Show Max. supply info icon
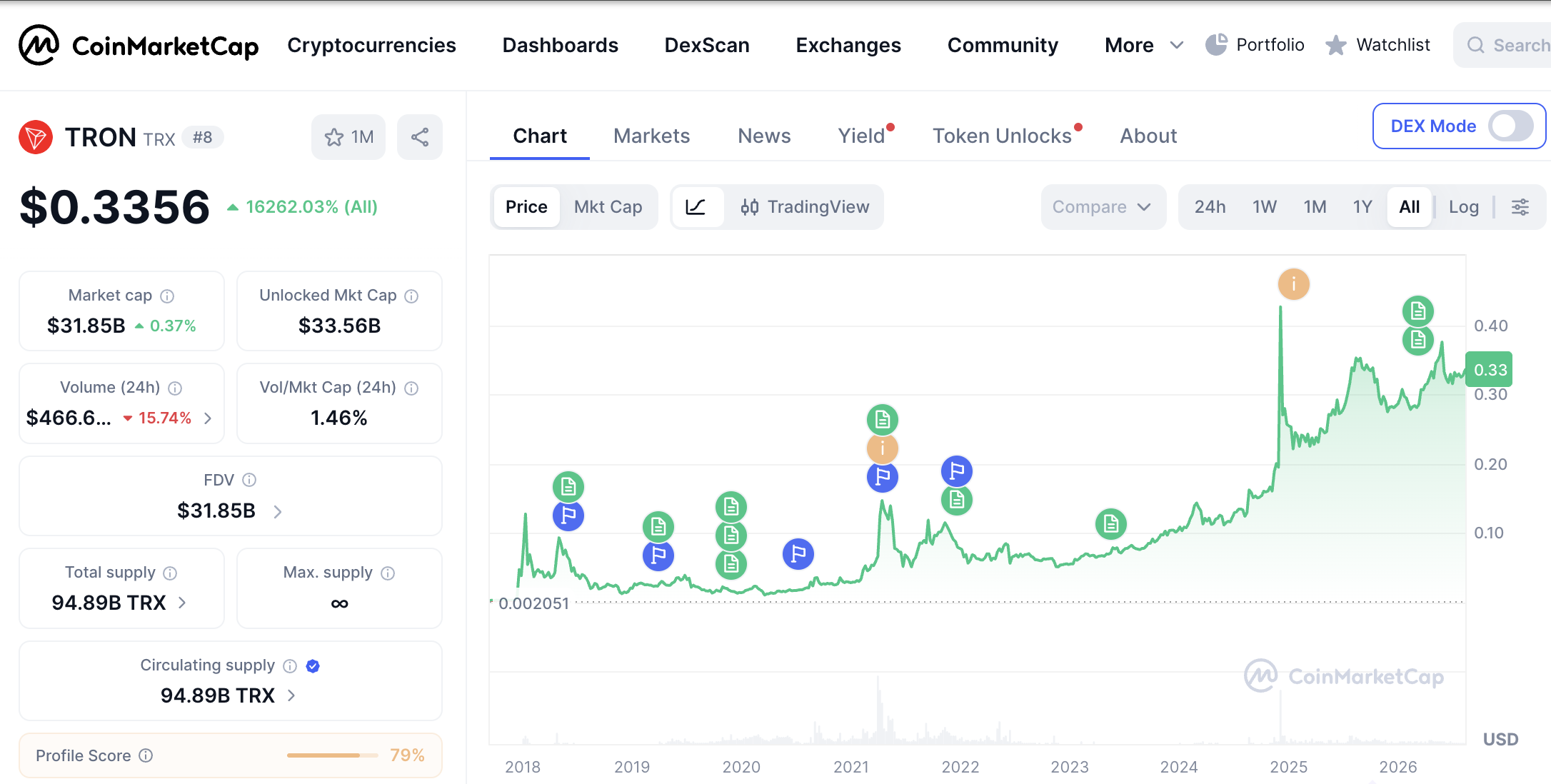Viewport: 1551px width, 784px height. tap(388, 573)
